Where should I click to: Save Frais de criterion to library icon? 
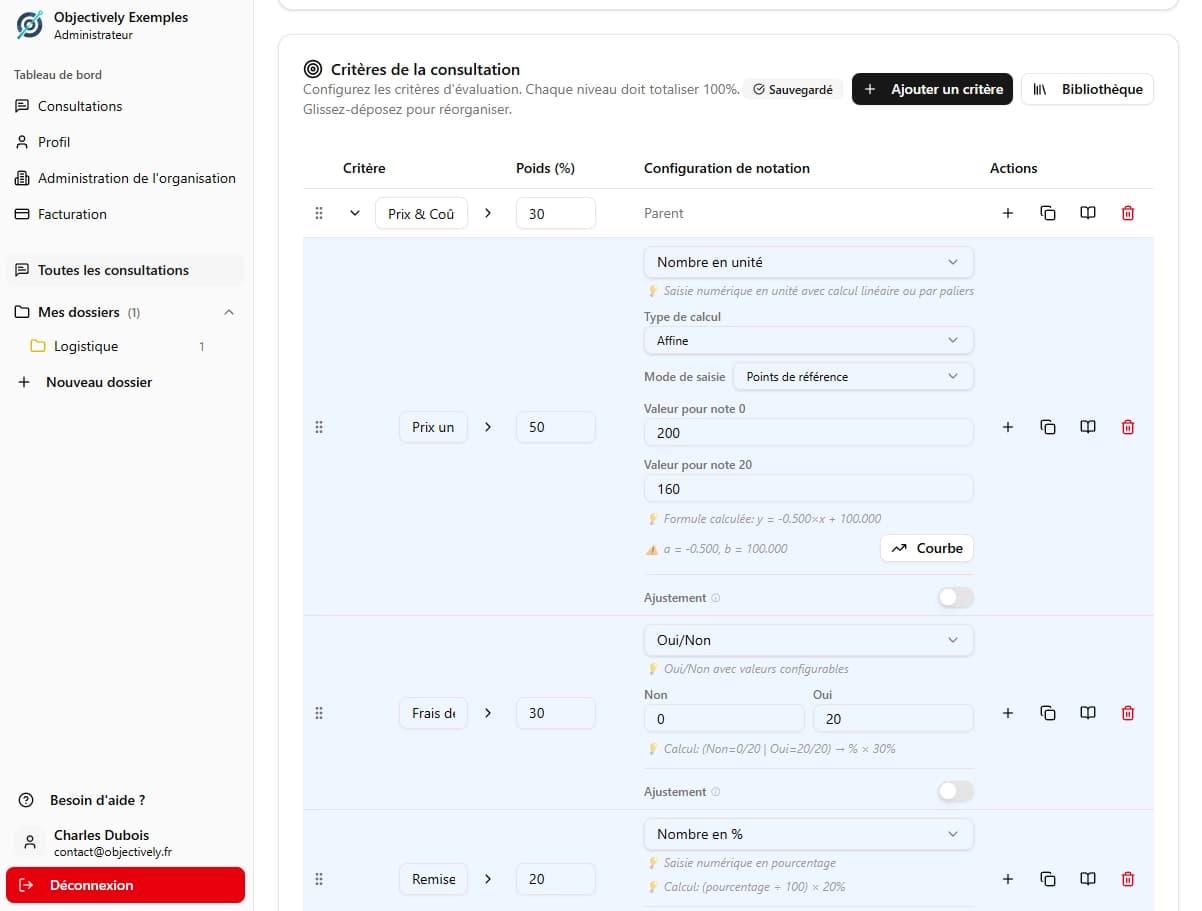[x=1088, y=713]
